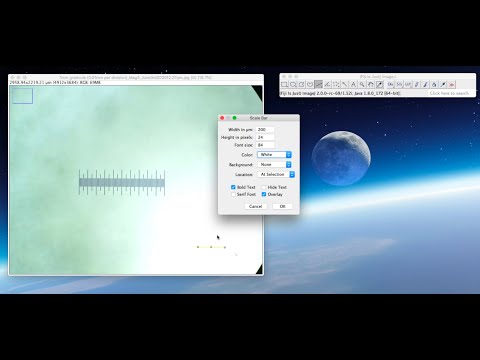
Task: Focus the Width in µm field
Action: click(x=265, y=129)
